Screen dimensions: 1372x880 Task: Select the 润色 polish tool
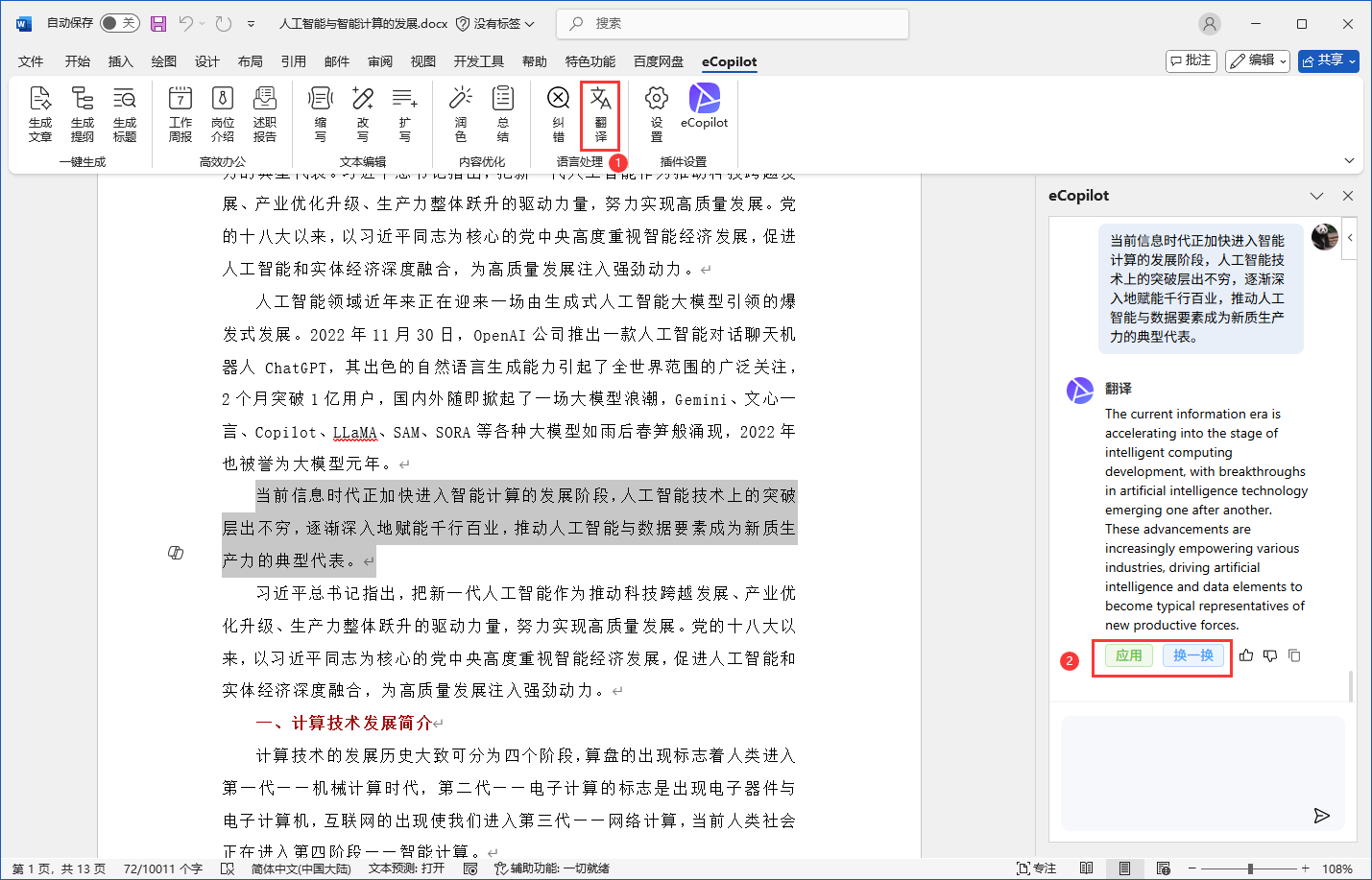[x=461, y=113]
